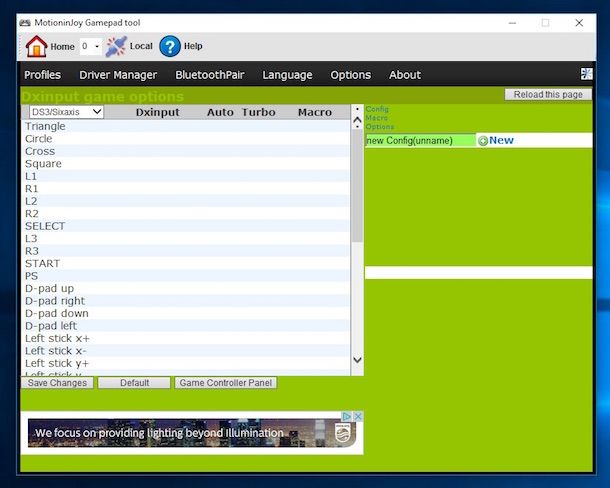Screen dimensions: 610x488
Task: Click the Help label in toolbar
Action: pyautogui.click(x=193, y=46)
